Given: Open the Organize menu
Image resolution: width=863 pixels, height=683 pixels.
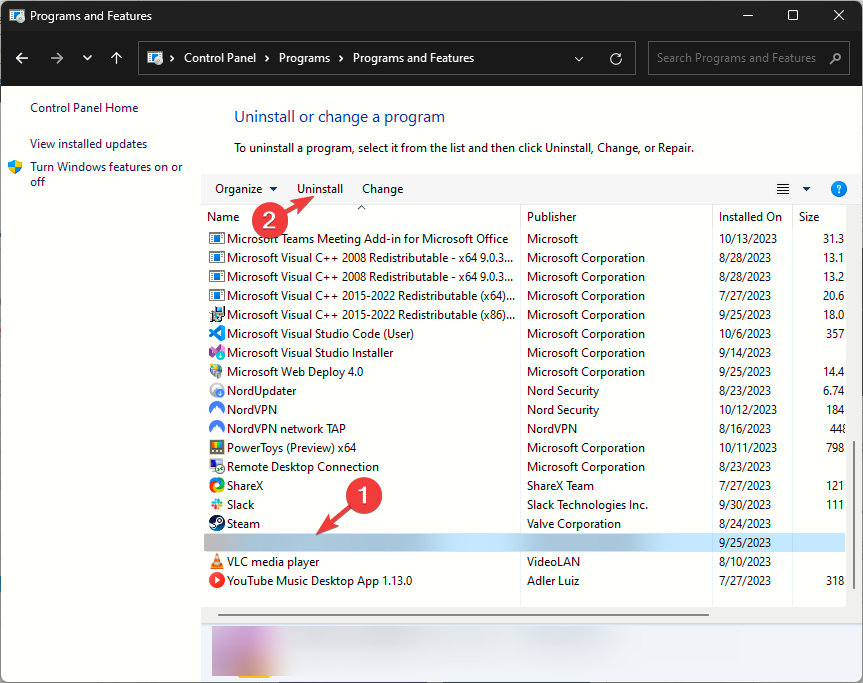Looking at the screenshot, I should point(245,189).
